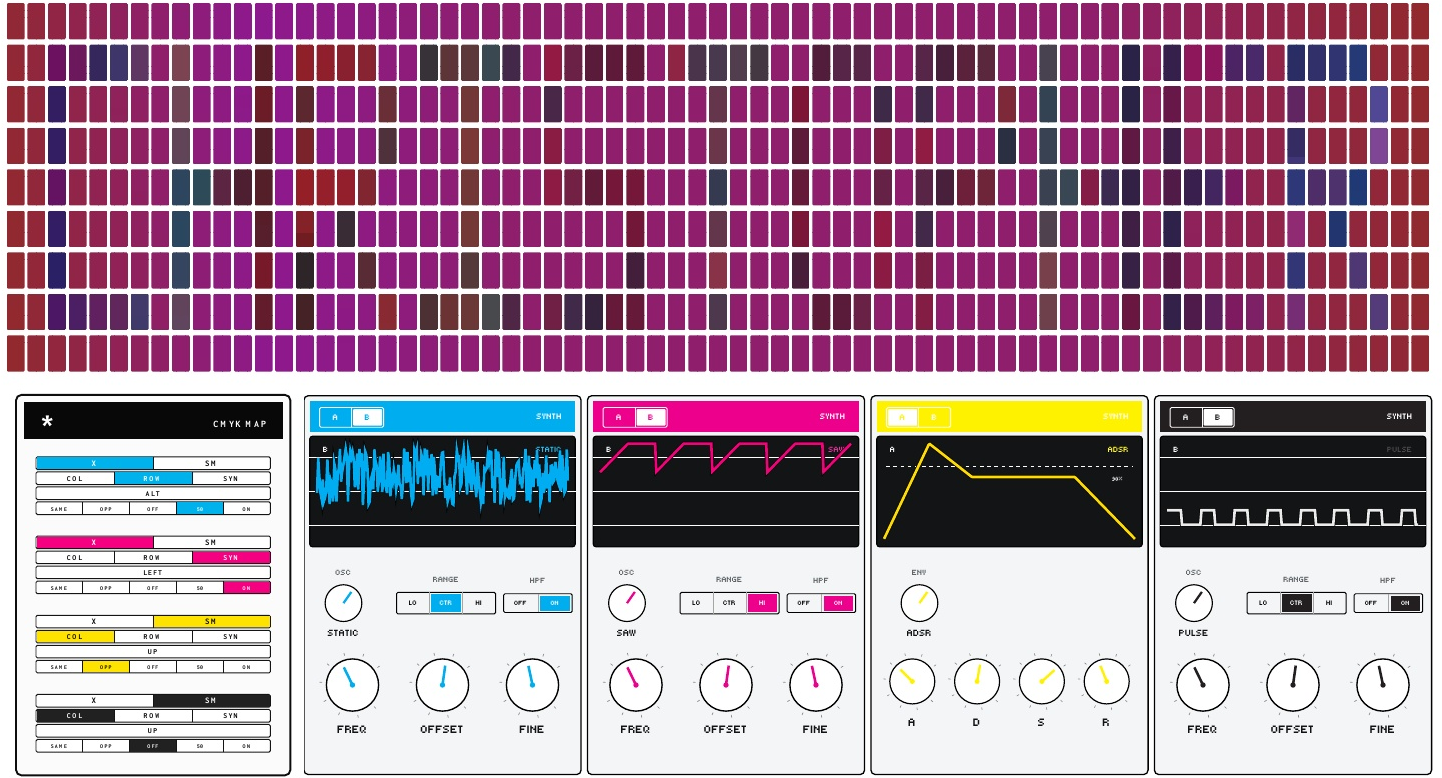Image resolution: width=1442 pixels, height=778 pixels.
Task: Set cyan synth range to HI
Action: click(478, 603)
